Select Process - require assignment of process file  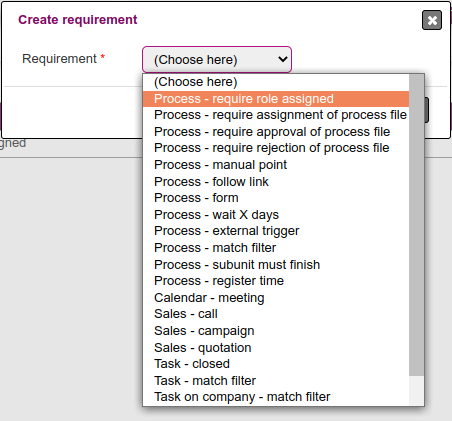coord(276,115)
